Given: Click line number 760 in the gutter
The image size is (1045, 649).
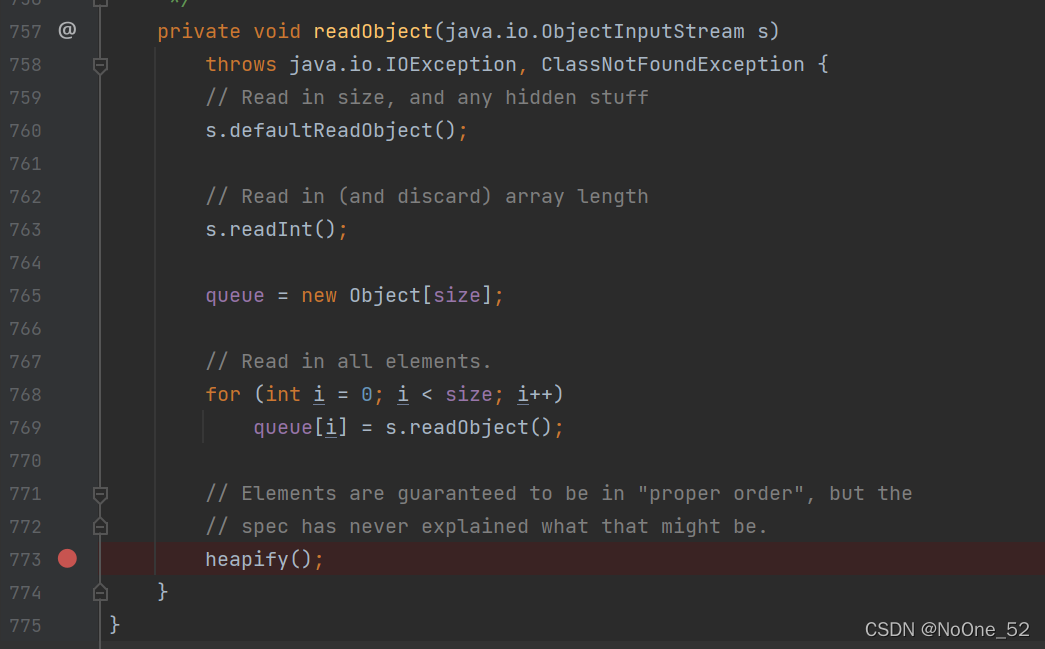Looking at the screenshot, I should 25,131.
